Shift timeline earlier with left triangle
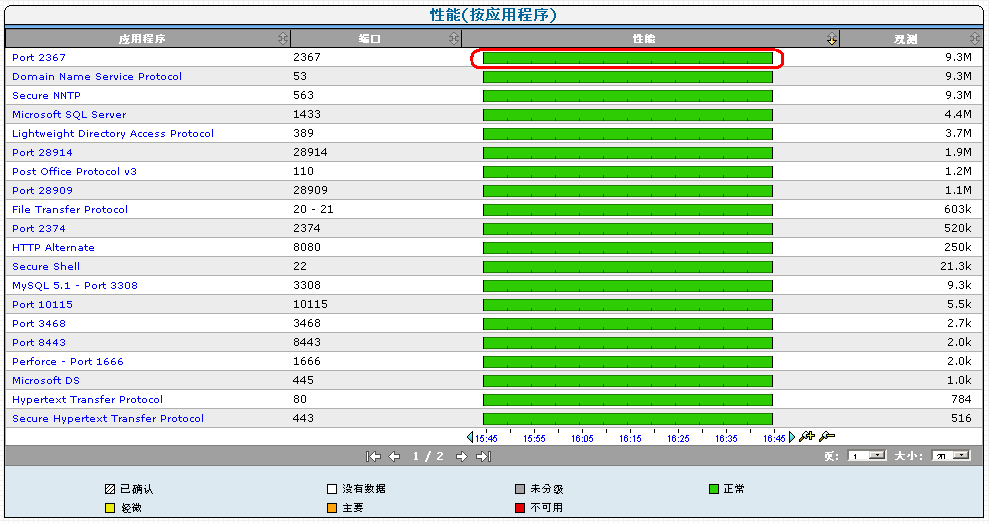This screenshot has width=989, height=523. pos(470,437)
